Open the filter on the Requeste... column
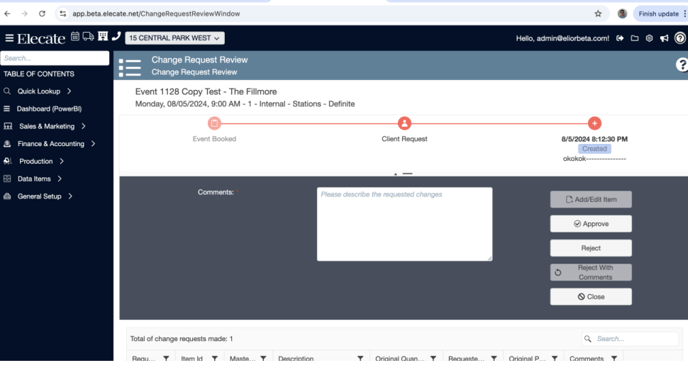The height and width of the screenshot is (375, 688). click(x=494, y=358)
